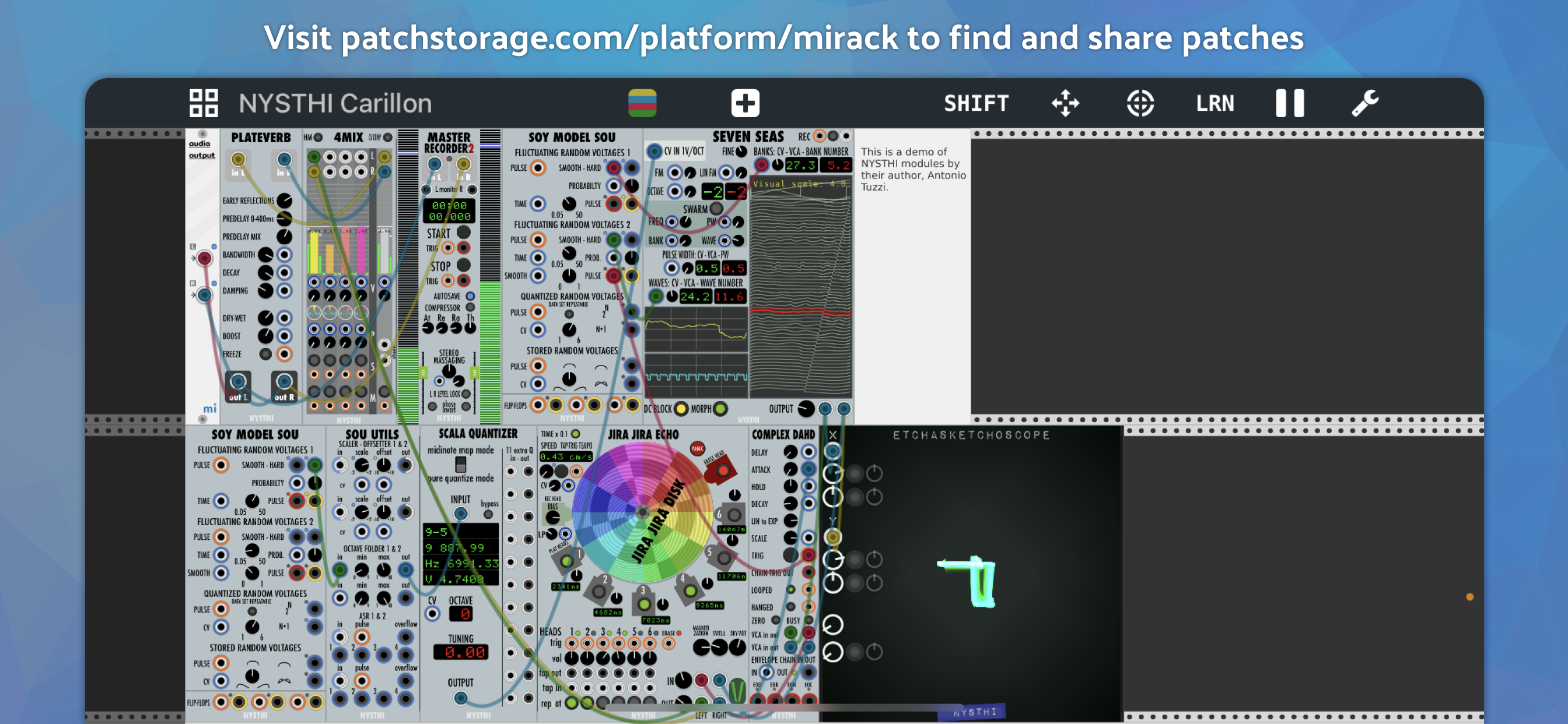The image size is (1568, 724).
Task: Click LRN in the top toolbar
Action: coord(1215,103)
